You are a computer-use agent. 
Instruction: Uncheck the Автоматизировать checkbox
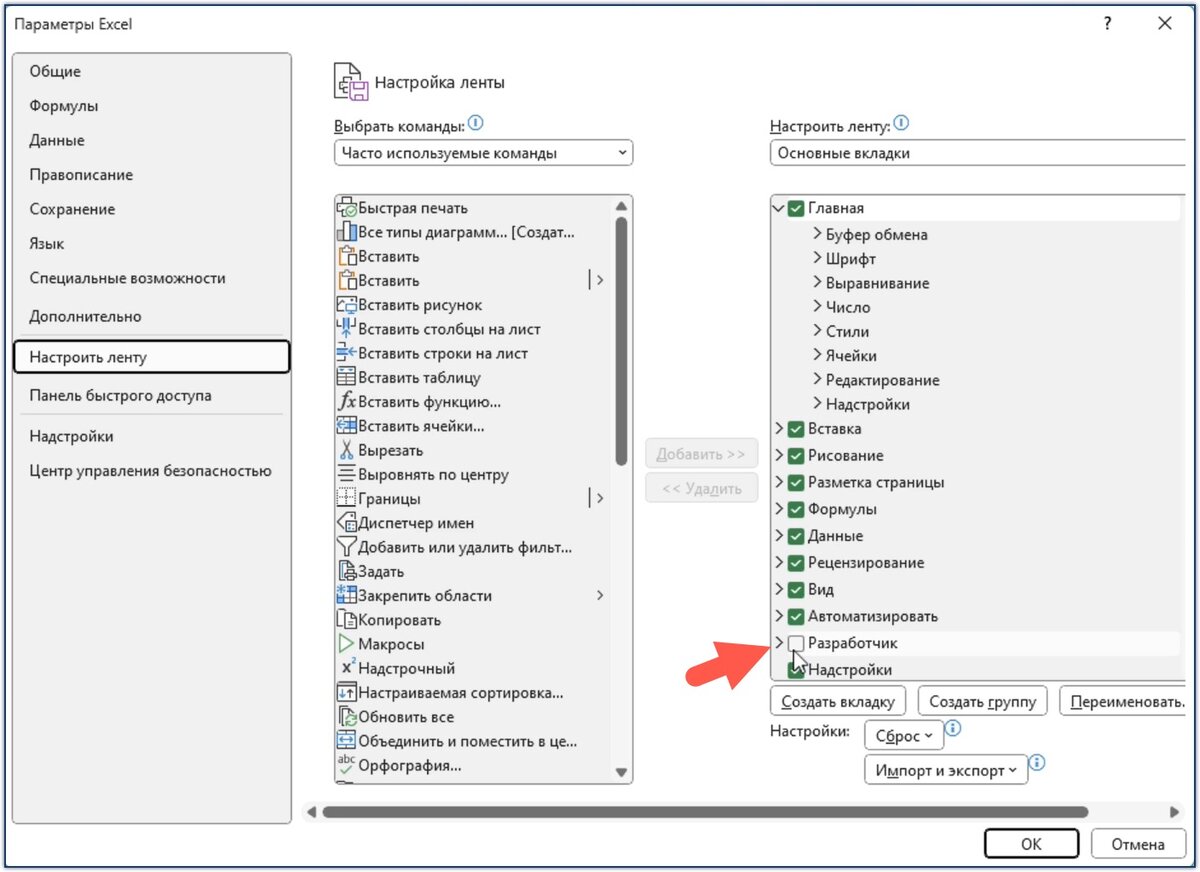pyautogui.click(x=796, y=617)
